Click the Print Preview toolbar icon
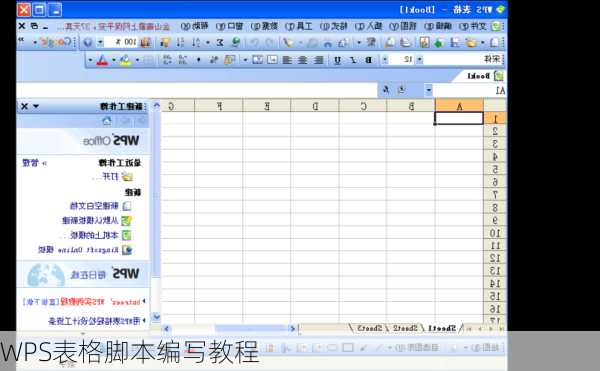Screen dimensions: 600x371 tap(390, 42)
